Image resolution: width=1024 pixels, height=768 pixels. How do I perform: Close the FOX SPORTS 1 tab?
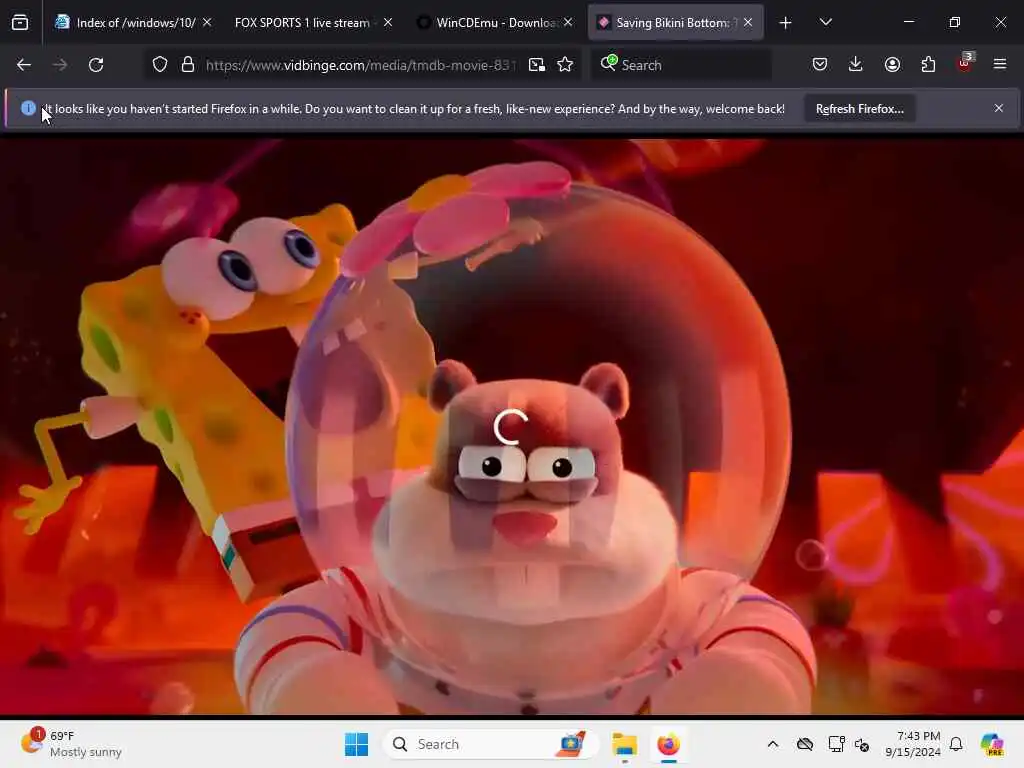[x=388, y=23]
